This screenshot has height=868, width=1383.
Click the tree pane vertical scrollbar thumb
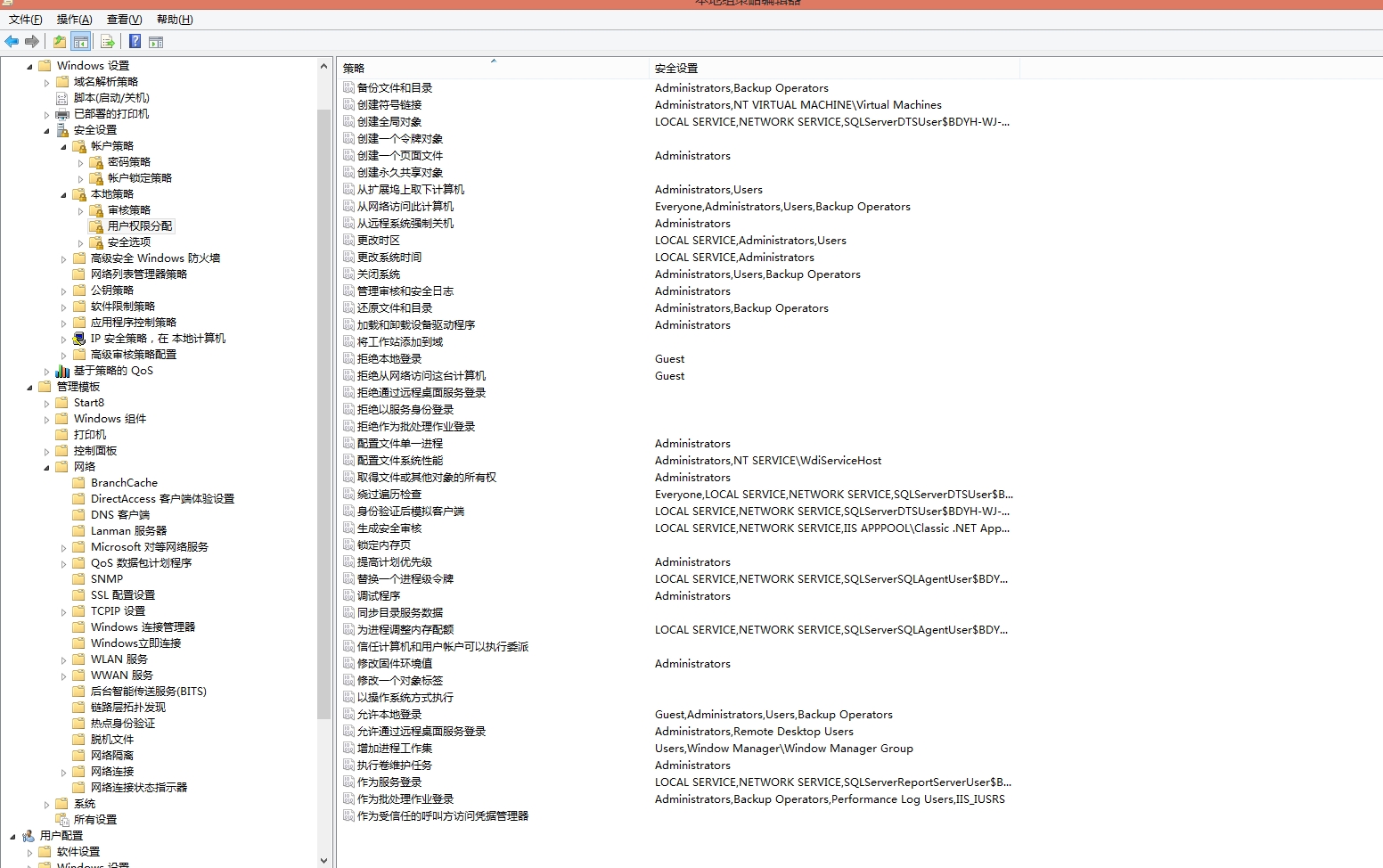click(x=323, y=414)
